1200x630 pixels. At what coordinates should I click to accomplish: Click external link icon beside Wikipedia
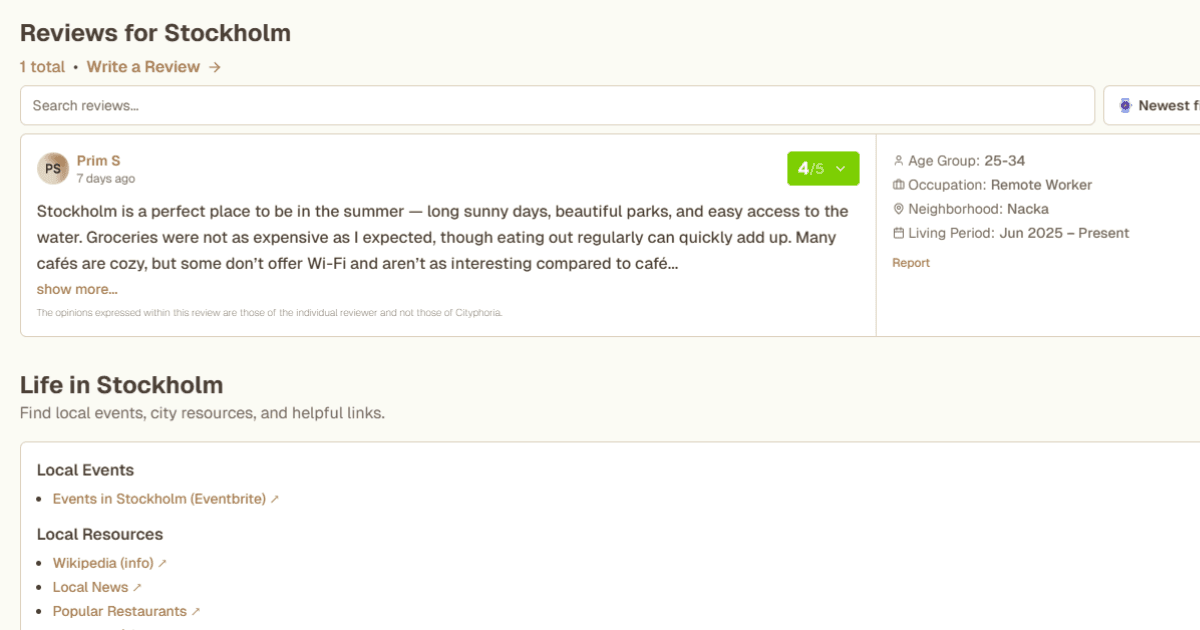click(x=163, y=563)
